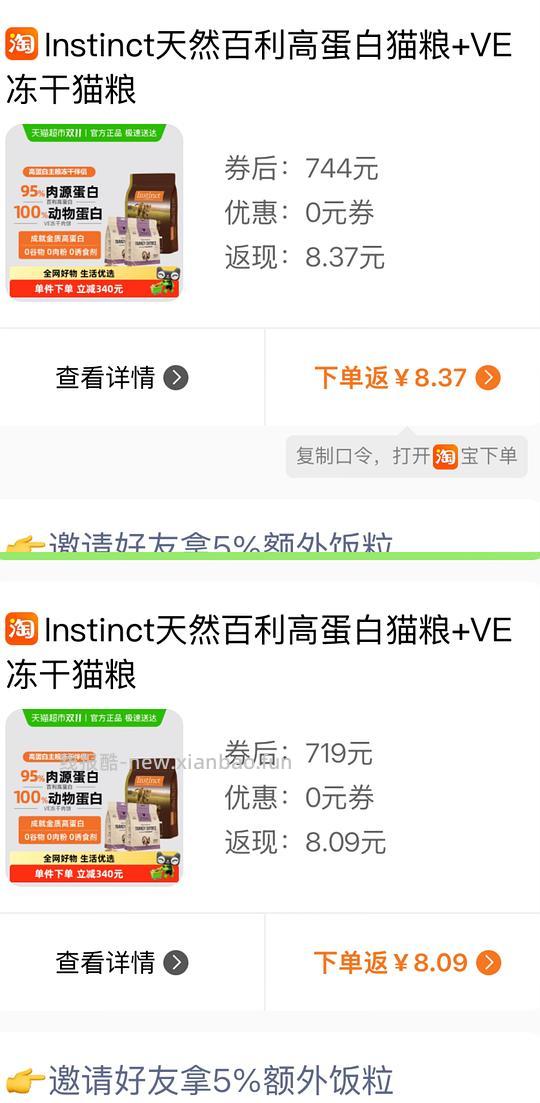
Task: Tap pointing hand emoji at bottom invite line
Action: coord(25,1080)
